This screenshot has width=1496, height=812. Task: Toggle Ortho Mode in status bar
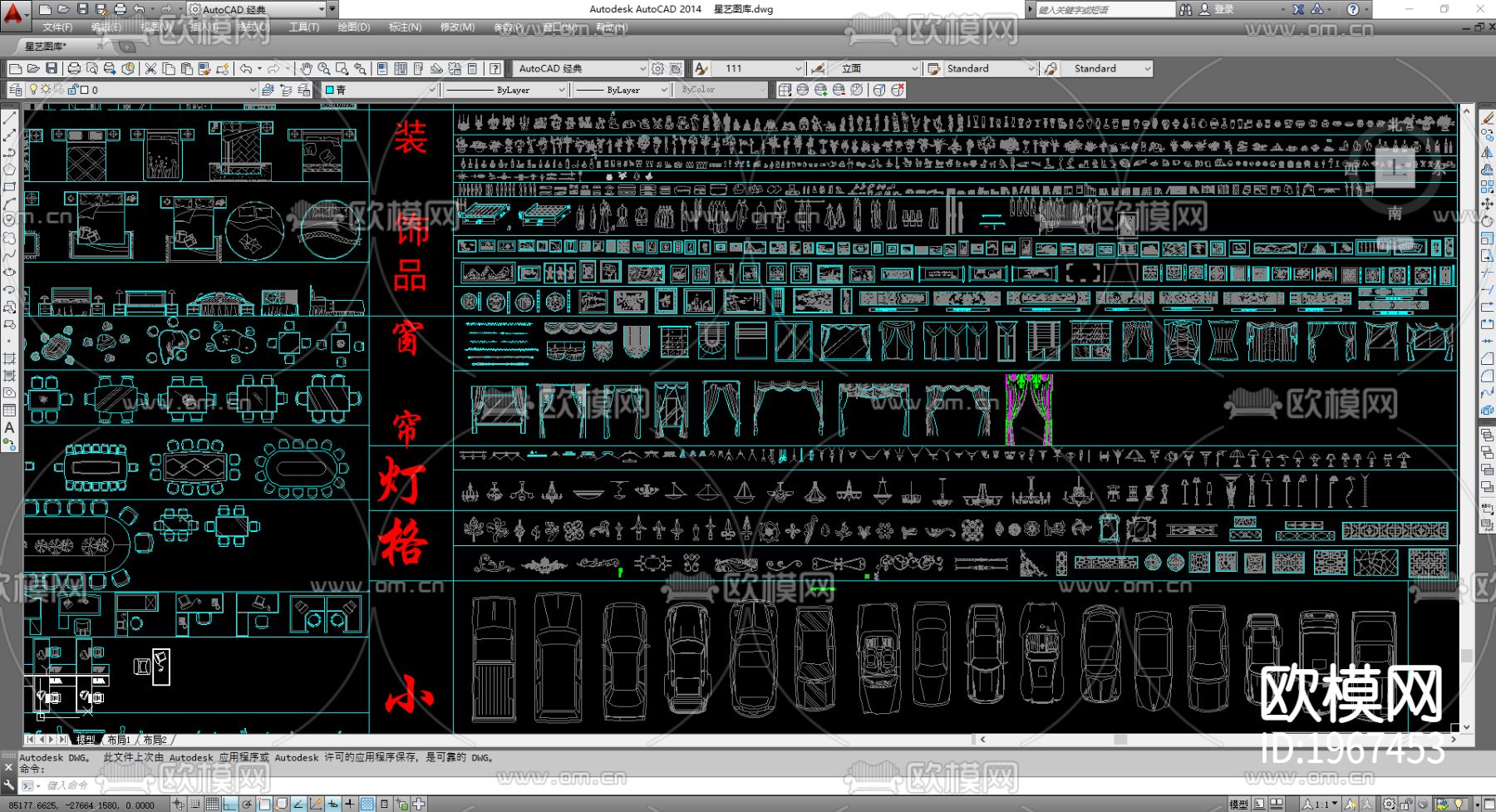click(x=230, y=804)
